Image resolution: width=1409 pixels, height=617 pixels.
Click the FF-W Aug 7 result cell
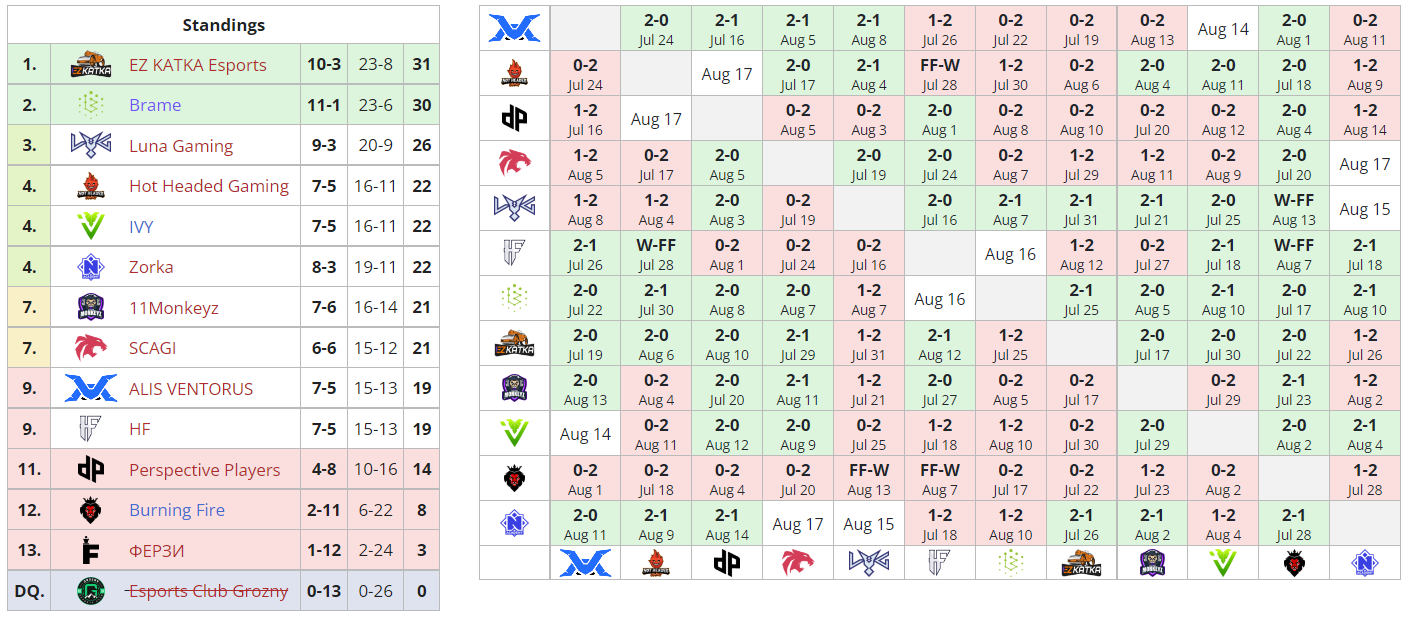point(940,479)
